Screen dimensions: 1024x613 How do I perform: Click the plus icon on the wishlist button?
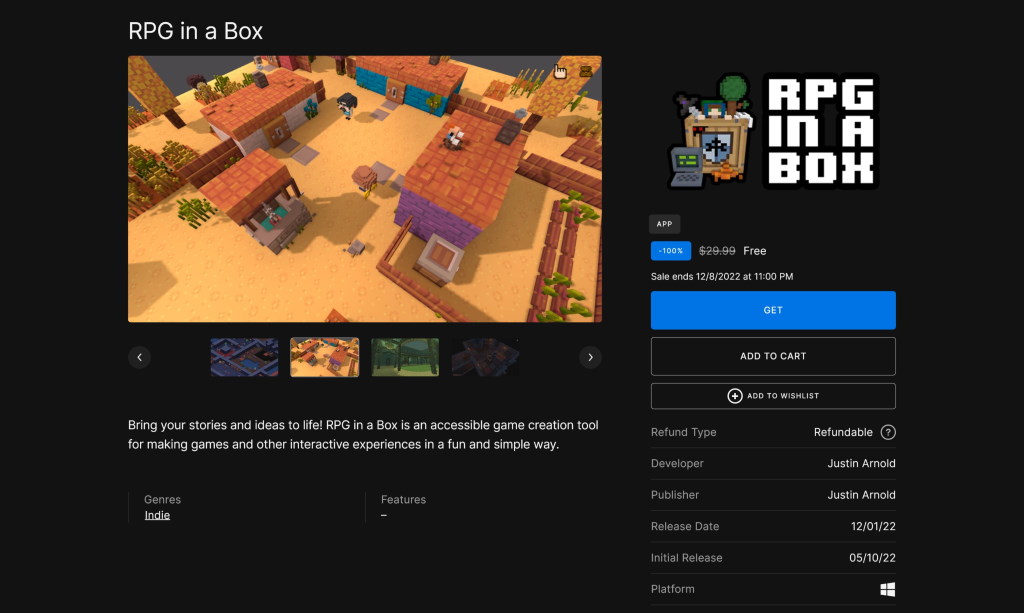tap(734, 396)
